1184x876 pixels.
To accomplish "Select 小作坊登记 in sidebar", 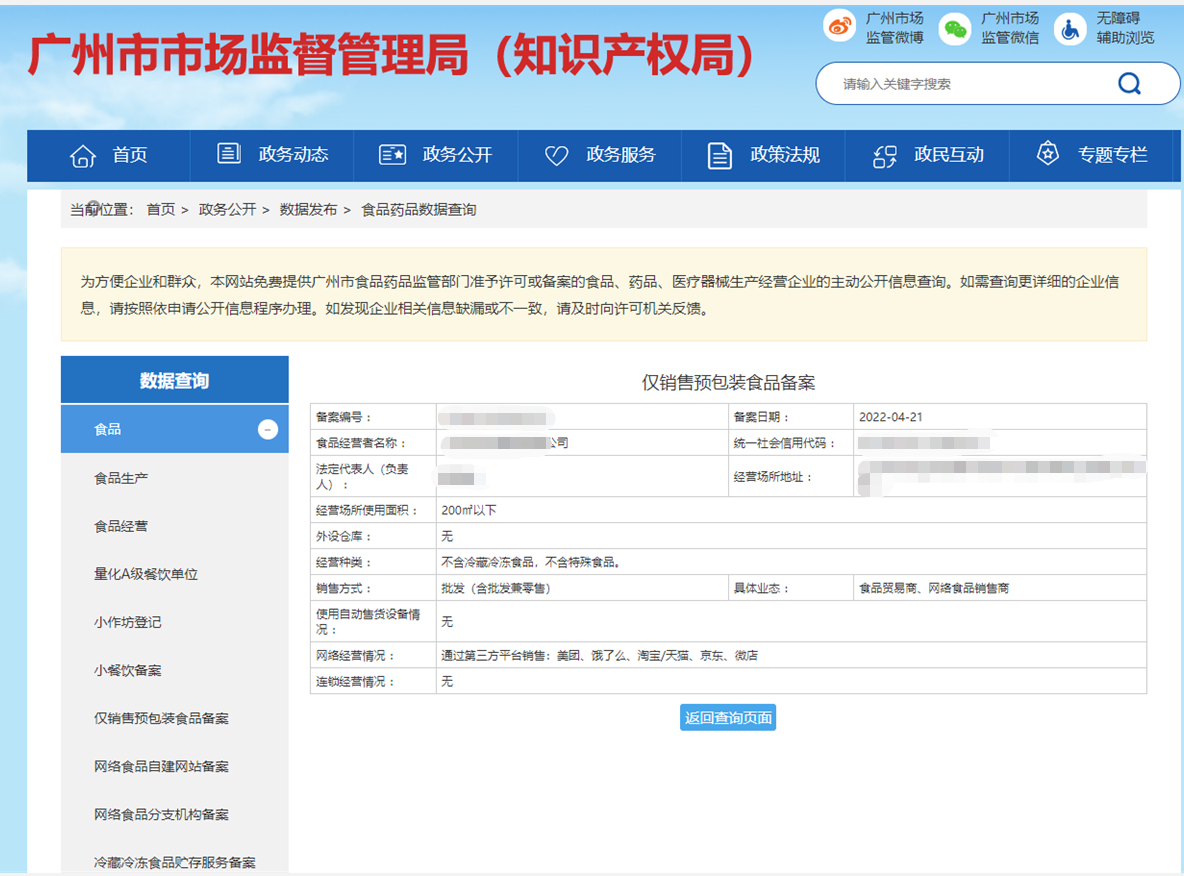I will point(128,622).
